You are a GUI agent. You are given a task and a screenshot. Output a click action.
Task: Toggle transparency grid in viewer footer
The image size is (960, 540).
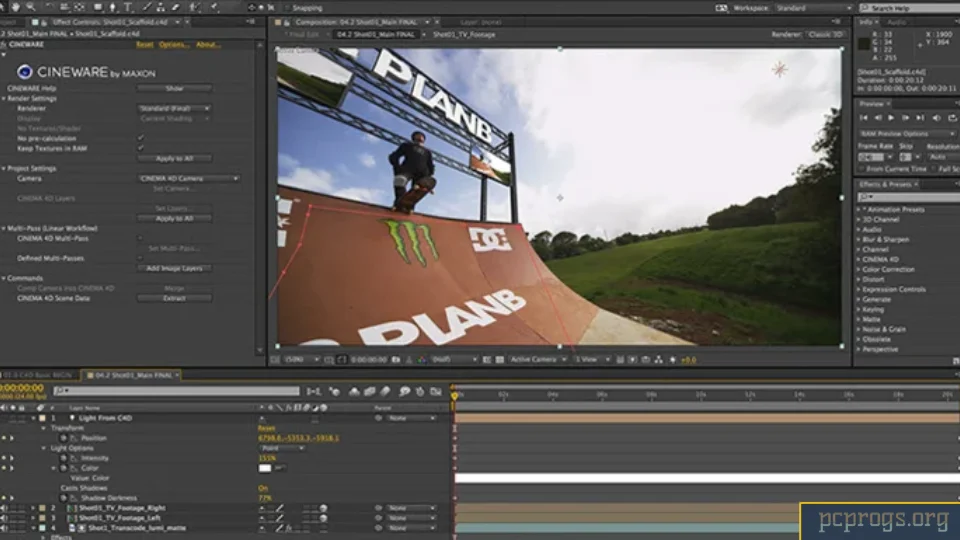(x=500, y=360)
